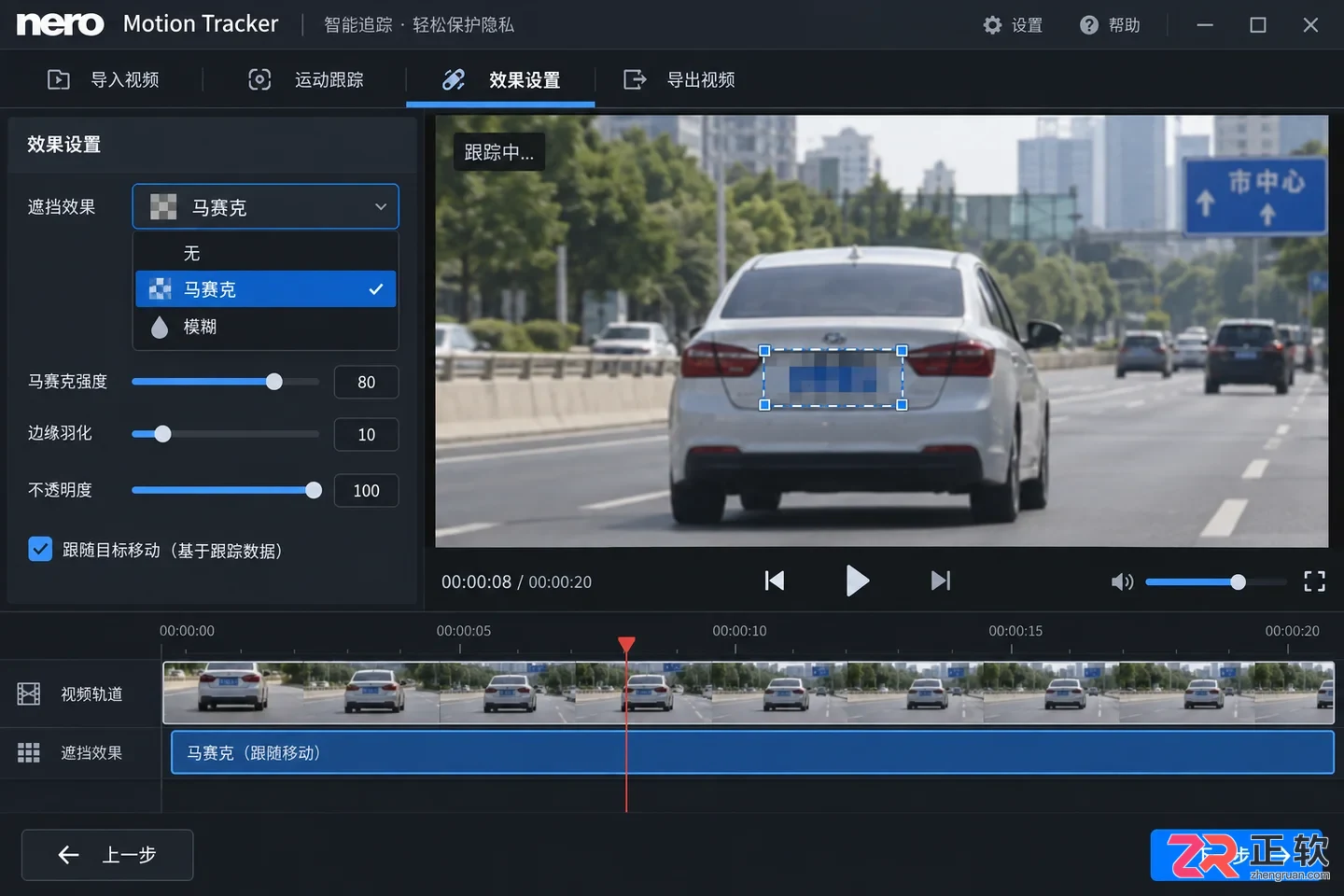This screenshot has width=1344, height=896.
Task: Mute the volume speaker icon
Action: click(1122, 582)
